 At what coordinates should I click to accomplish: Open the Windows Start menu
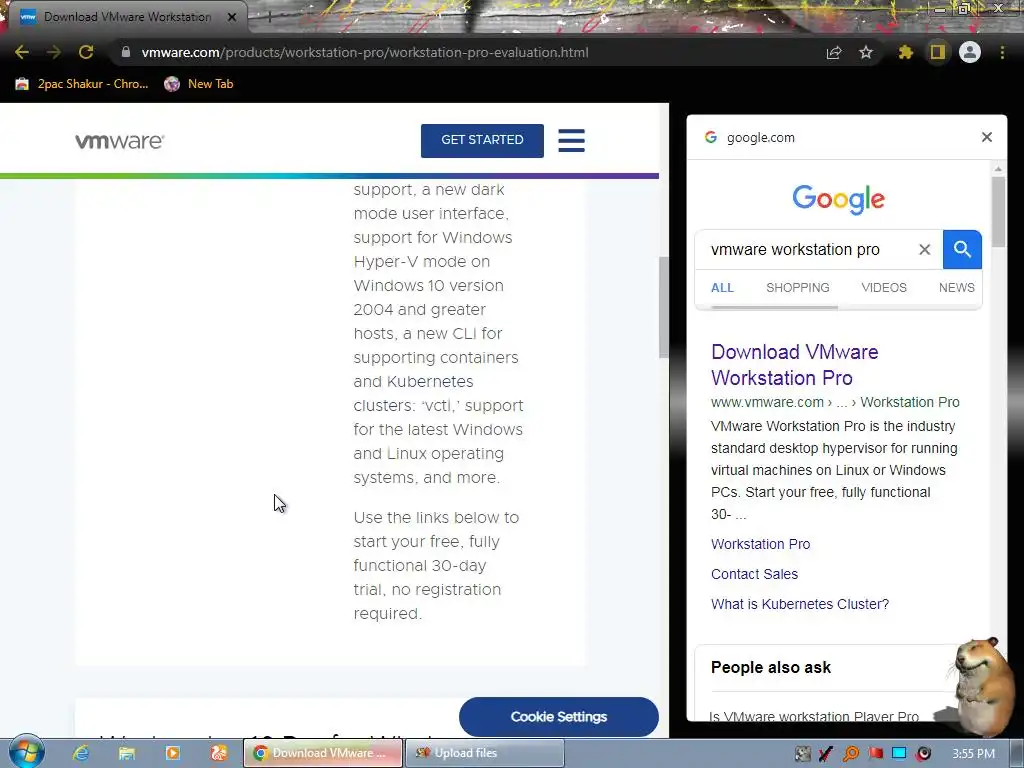(x=27, y=752)
